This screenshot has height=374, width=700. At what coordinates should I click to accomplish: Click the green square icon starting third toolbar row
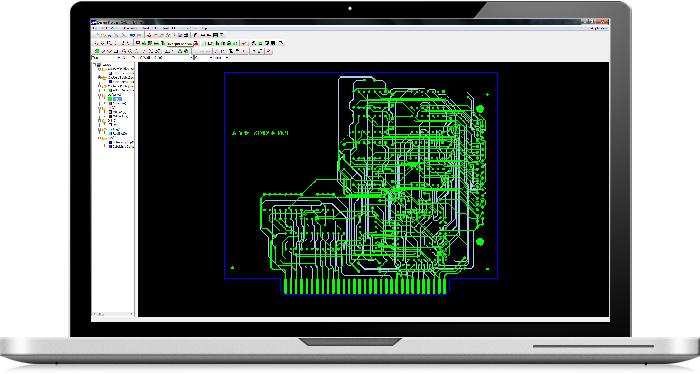click(97, 51)
